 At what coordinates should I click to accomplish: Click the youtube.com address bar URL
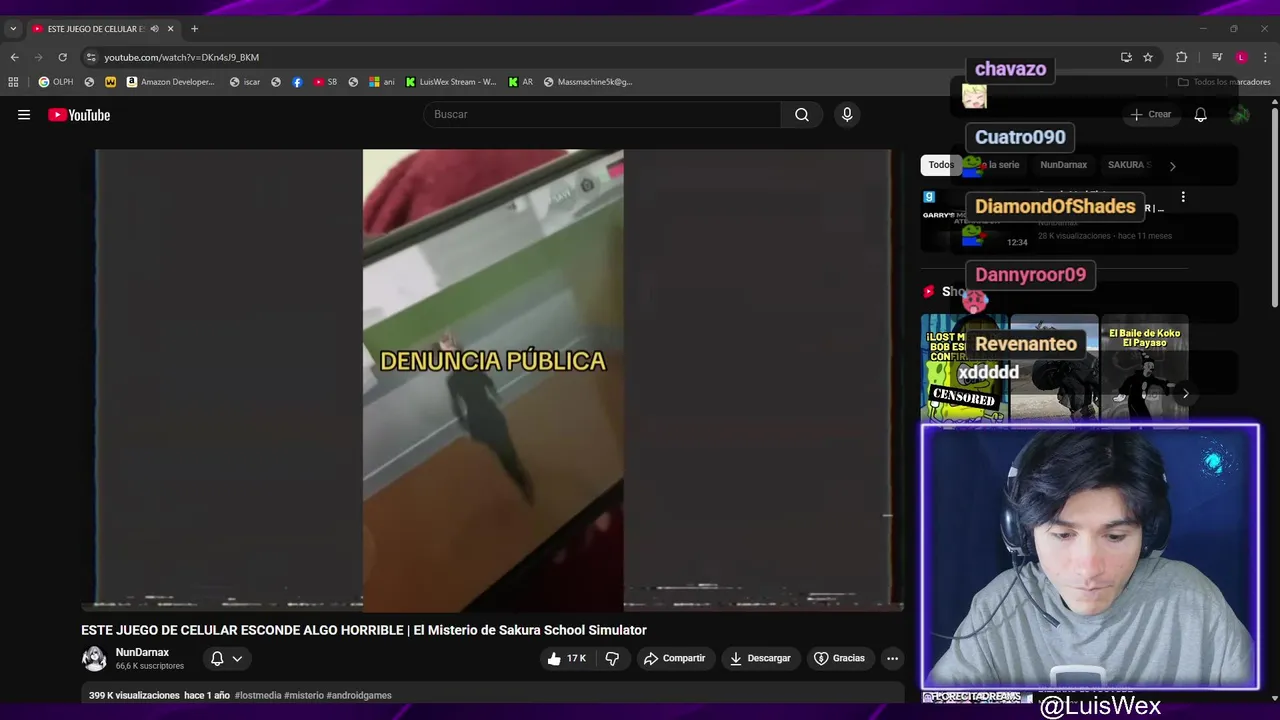click(181, 57)
